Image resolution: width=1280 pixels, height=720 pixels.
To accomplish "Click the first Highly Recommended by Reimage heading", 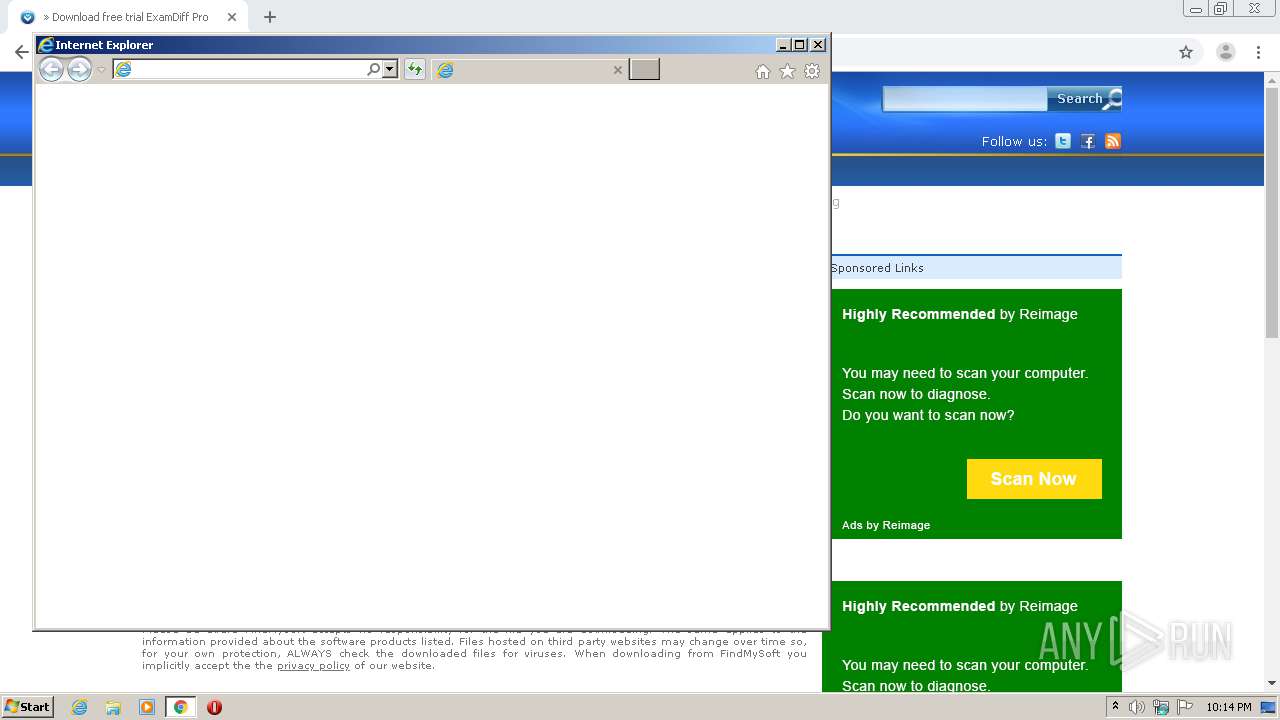I will [960, 314].
